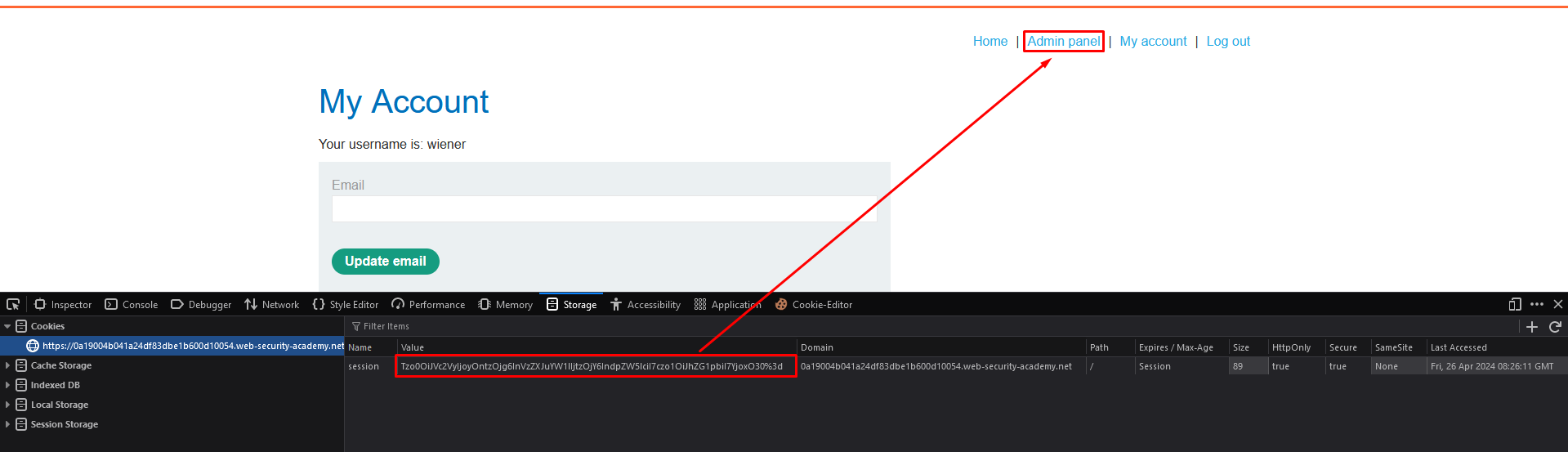1568x452 pixels.
Task: Click the Update email button
Action: [386, 262]
